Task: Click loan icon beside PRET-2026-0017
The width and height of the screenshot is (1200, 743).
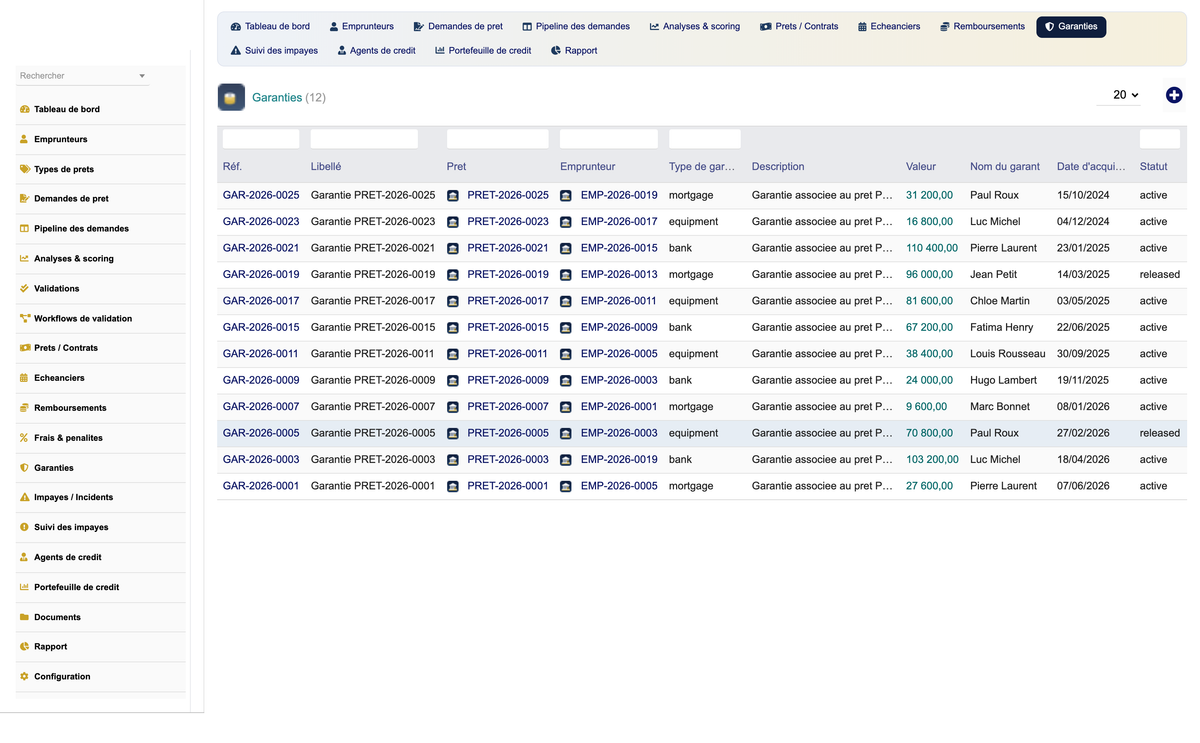Action: 453,301
